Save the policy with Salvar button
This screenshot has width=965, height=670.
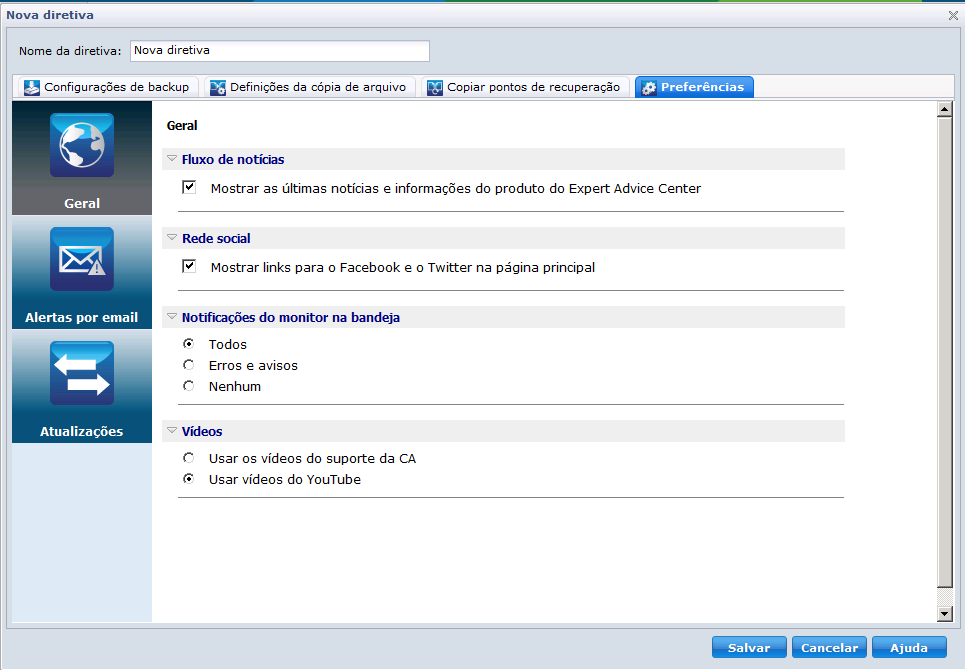[749, 647]
